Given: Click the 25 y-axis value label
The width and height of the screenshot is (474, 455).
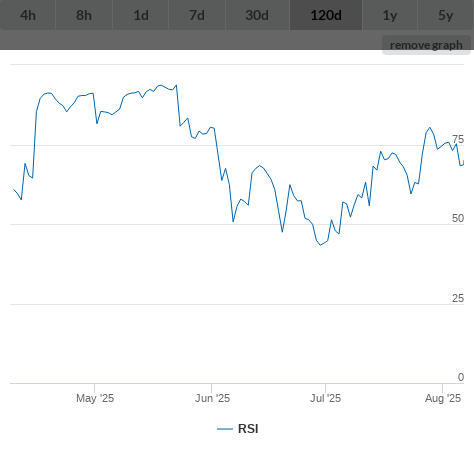Looking at the screenshot, I should [458, 298].
